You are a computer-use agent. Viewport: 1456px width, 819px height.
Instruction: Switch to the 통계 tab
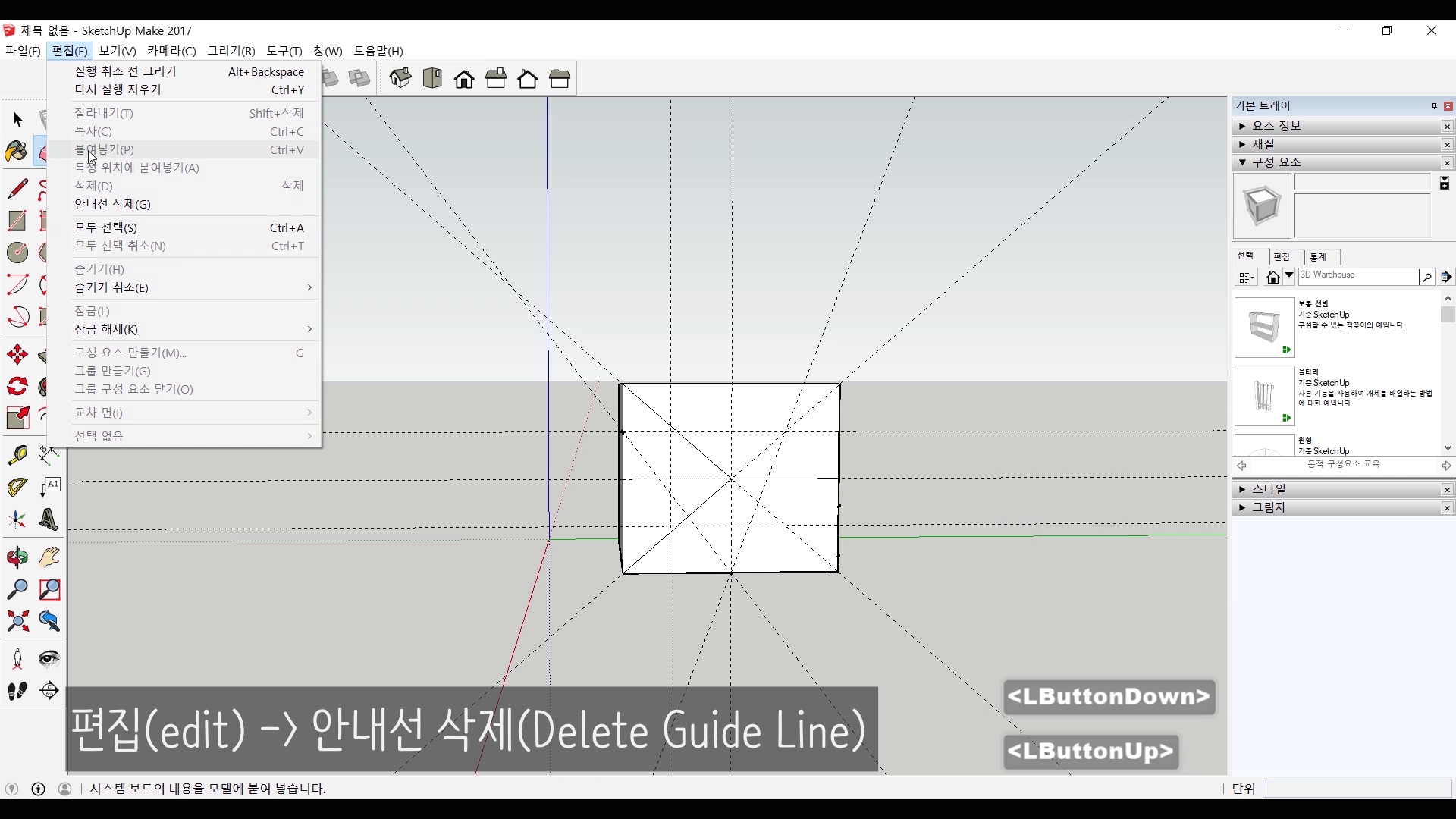(x=1318, y=257)
